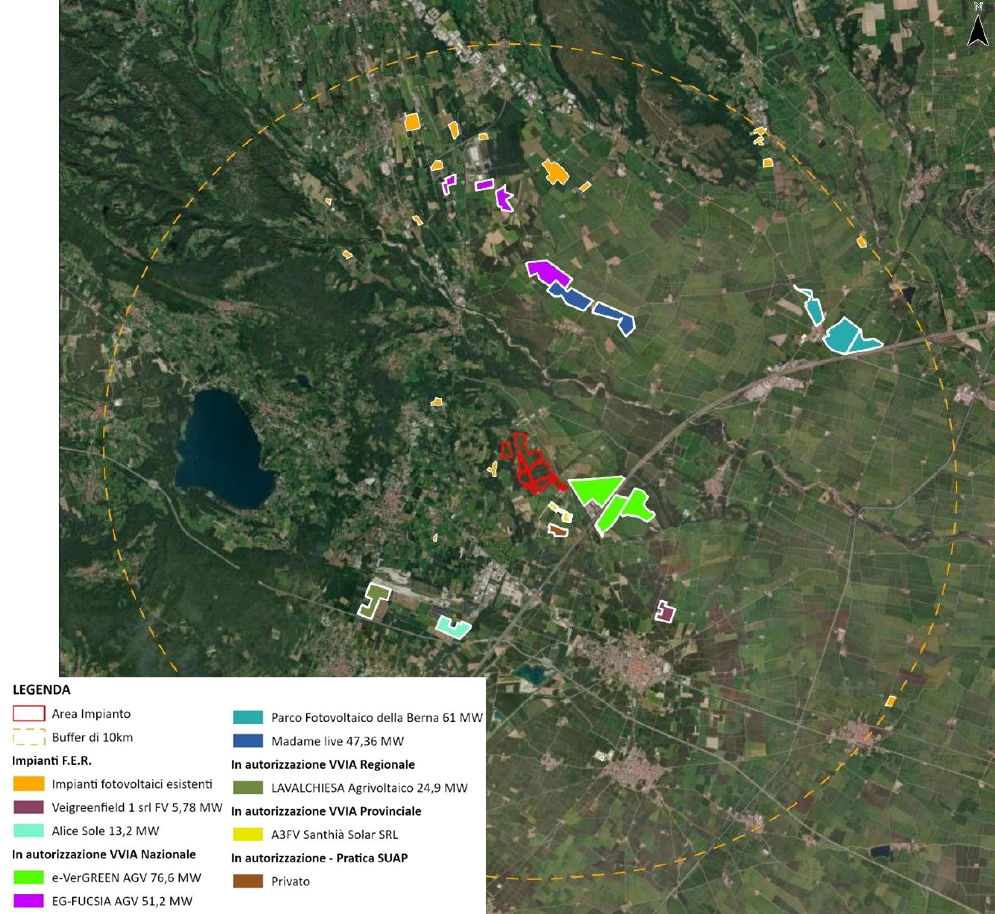The image size is (995, 914).
Task: Click the orange Impianti fotovoltaici esistenti swatch
Action: coord(29,784)
